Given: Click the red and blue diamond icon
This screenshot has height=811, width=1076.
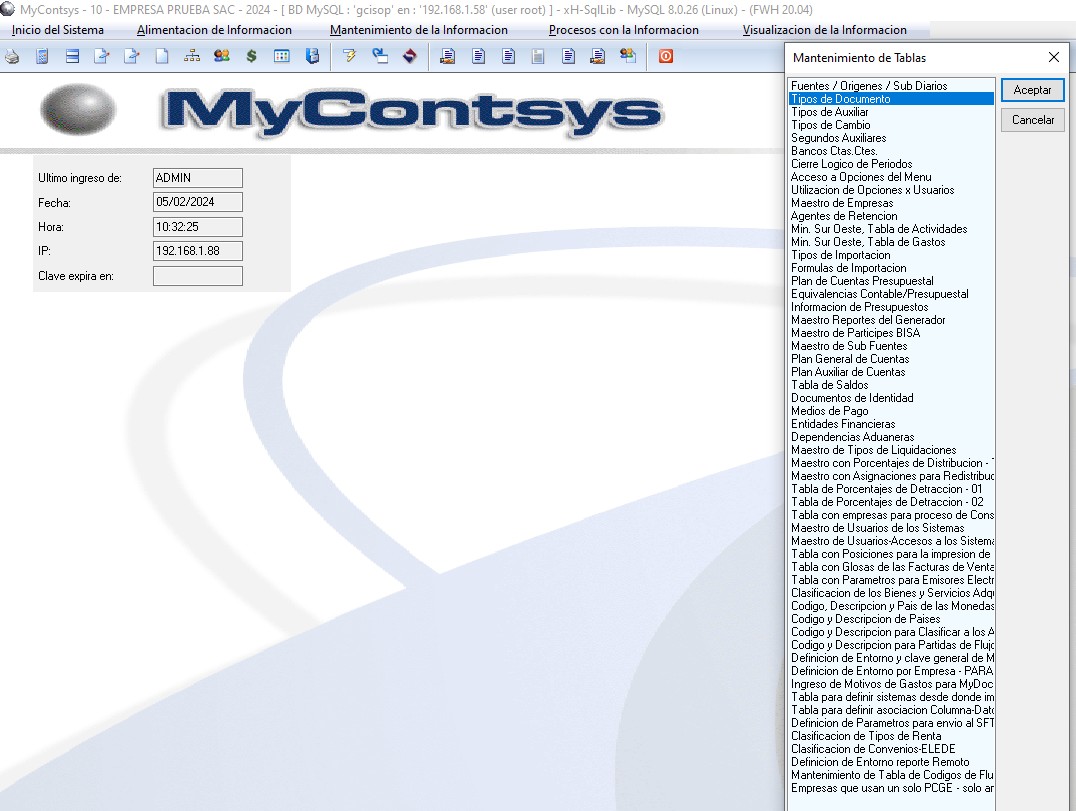Looking at the screenshot, I should click(x=409, y=57).
